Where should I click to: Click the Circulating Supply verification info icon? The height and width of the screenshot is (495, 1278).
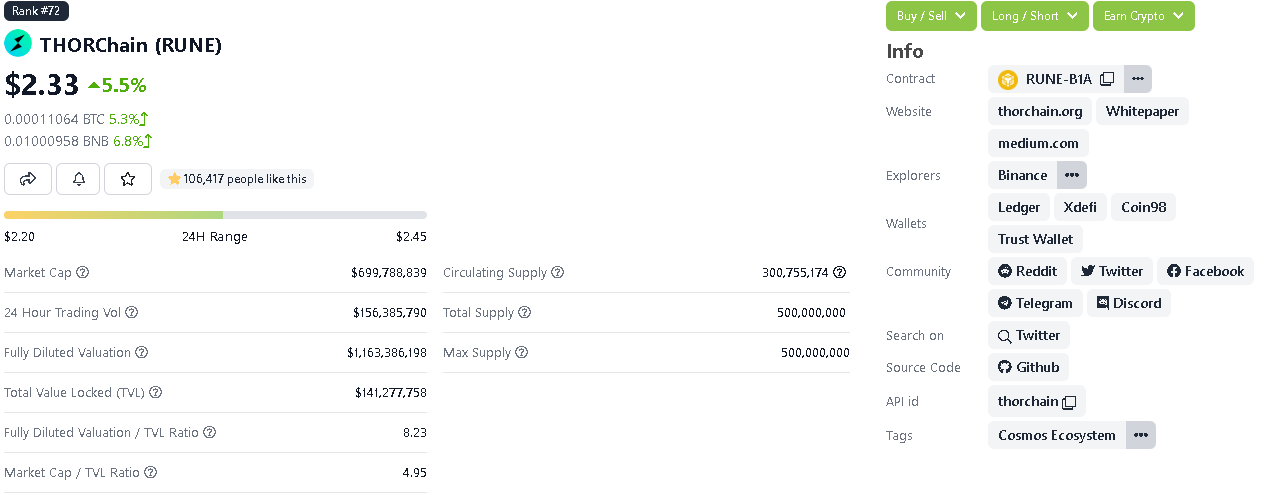[840, 272]
